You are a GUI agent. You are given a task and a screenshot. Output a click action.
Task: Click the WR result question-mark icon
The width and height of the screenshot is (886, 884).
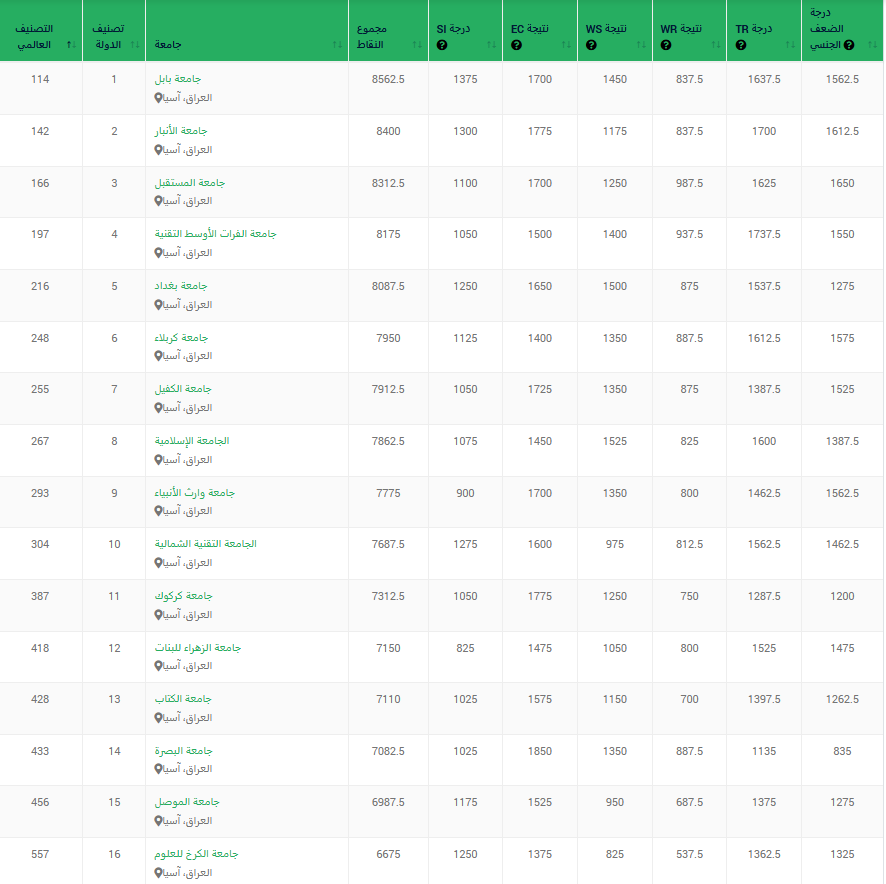click(x=665, y=45)
